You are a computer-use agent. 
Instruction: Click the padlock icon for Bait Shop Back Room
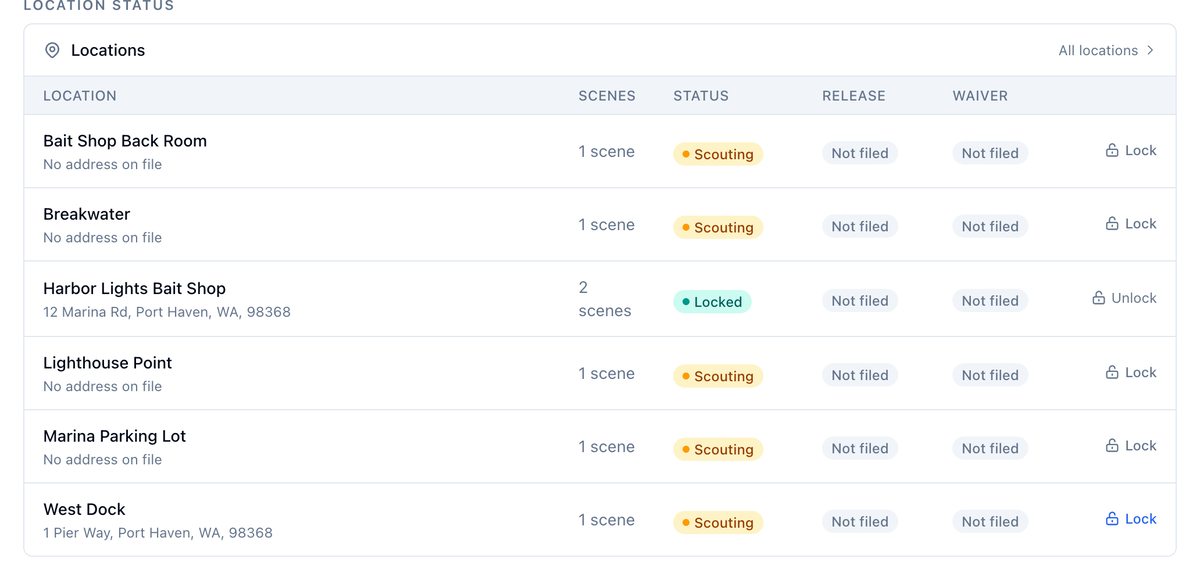(x=1112, y=150)
